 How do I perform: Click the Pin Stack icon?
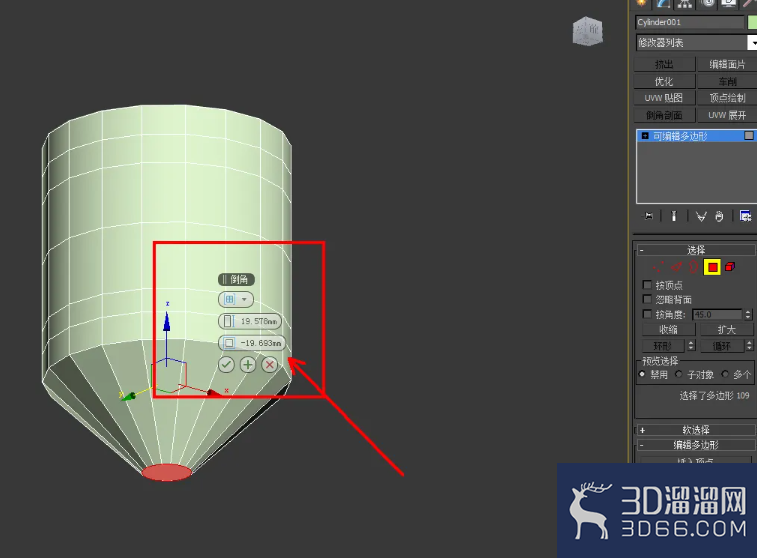coord(648,216)
